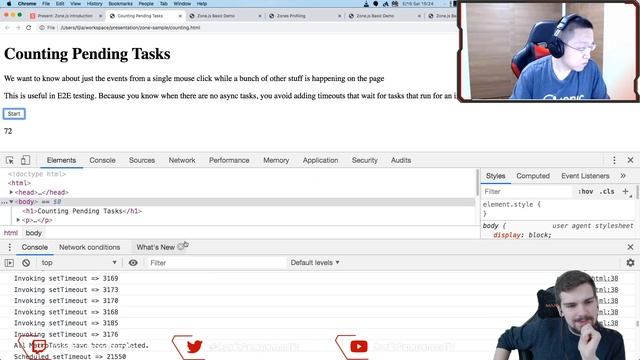Open the top context dropdown
Screen dimensions: 640x360
pyautogui.click(x=78, y=263)
